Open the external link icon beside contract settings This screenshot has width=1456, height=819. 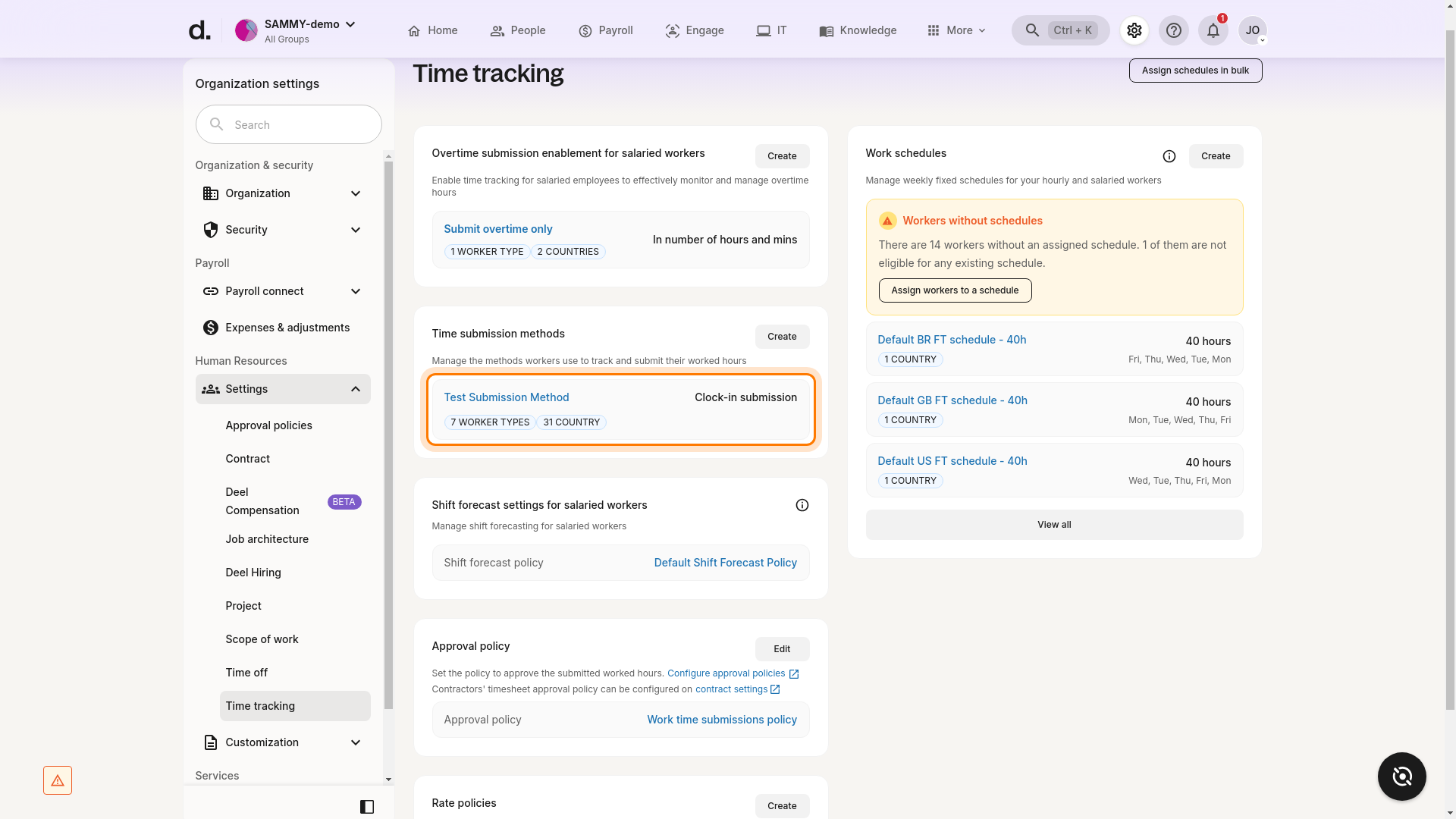(x=774, y=689)
